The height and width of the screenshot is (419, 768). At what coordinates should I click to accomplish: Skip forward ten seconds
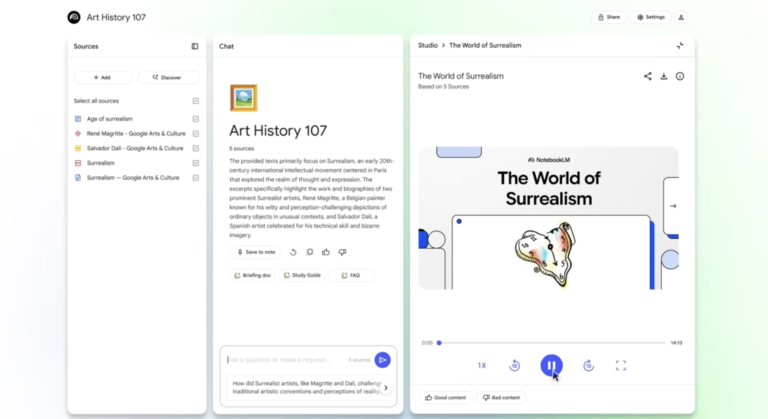[x=589, y=366]
